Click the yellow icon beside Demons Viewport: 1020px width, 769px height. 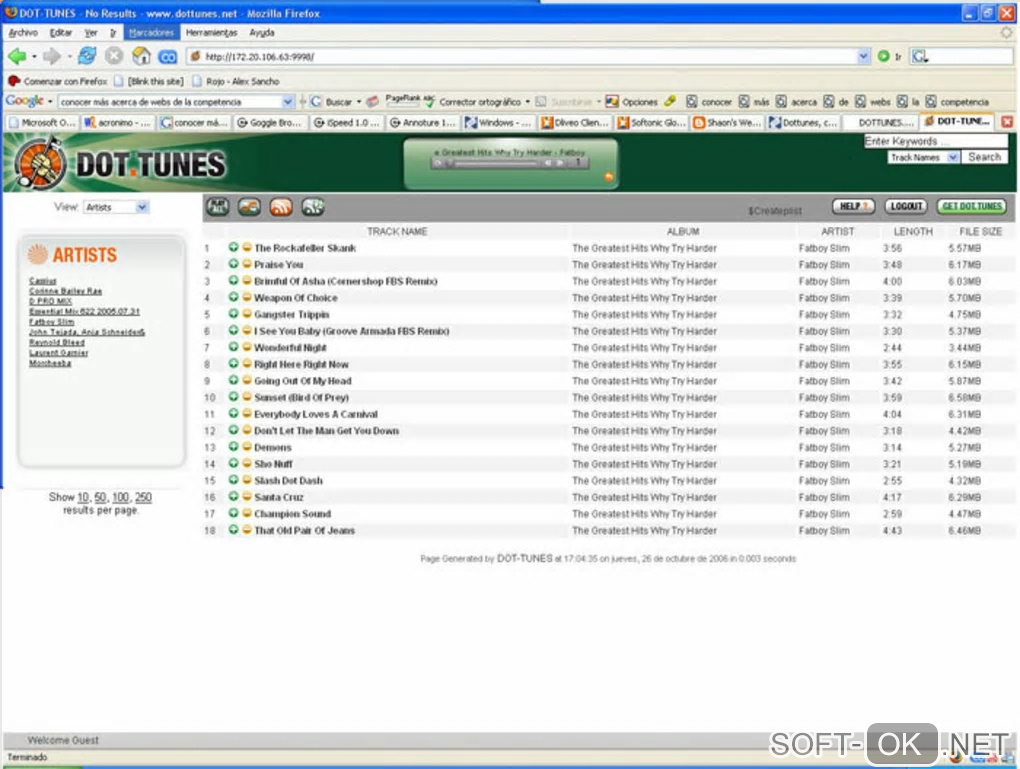[247, 447]
